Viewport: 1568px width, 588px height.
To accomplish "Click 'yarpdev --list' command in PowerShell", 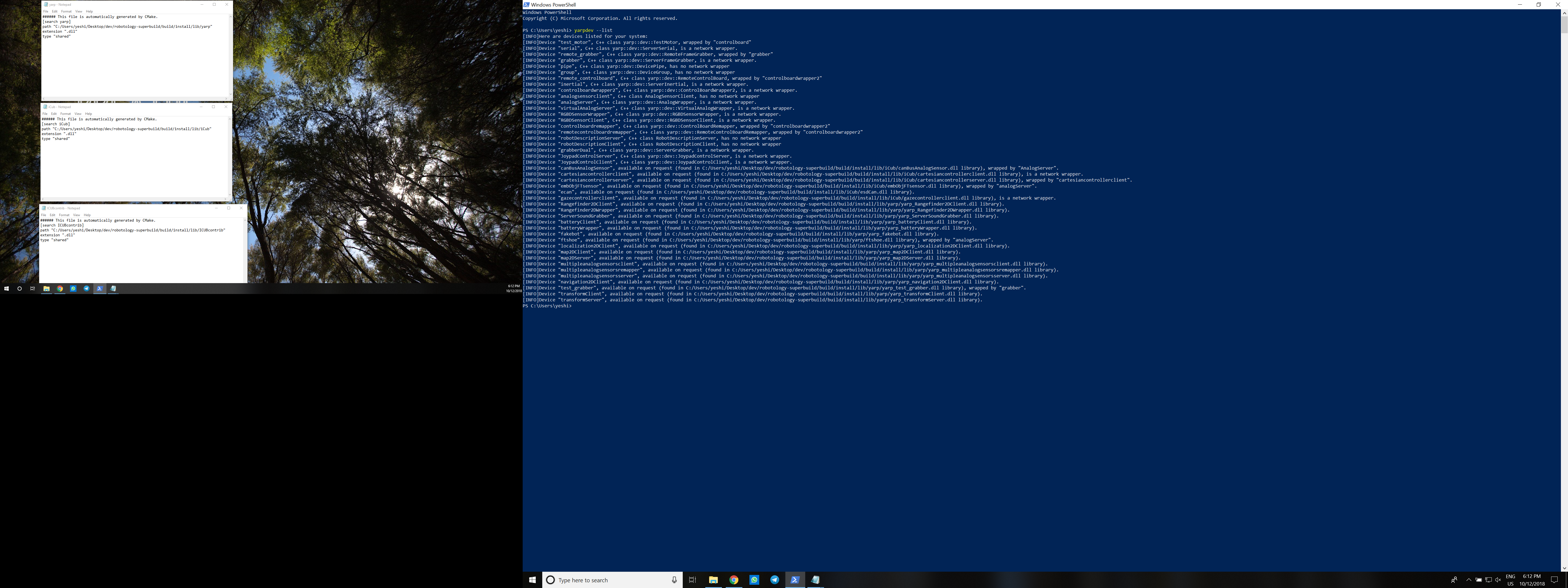I will click(593, 30).
